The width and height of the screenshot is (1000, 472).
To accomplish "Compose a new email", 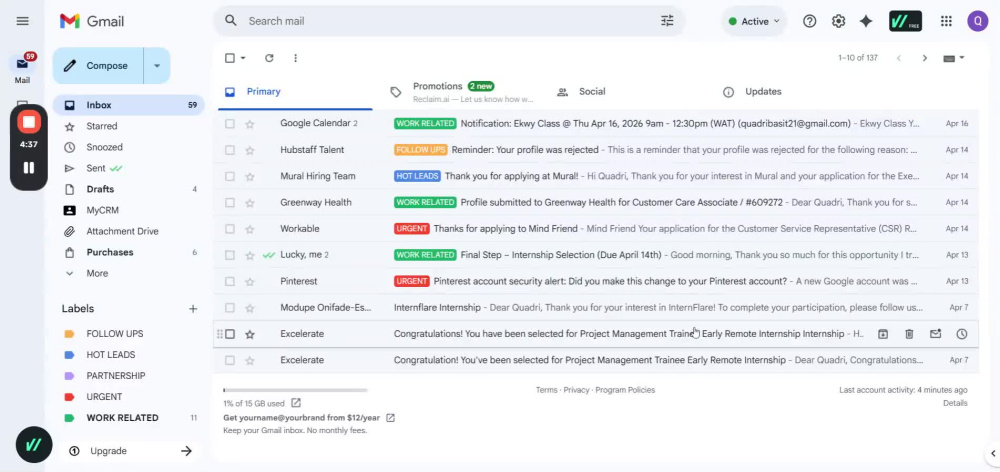I will 98,66.
